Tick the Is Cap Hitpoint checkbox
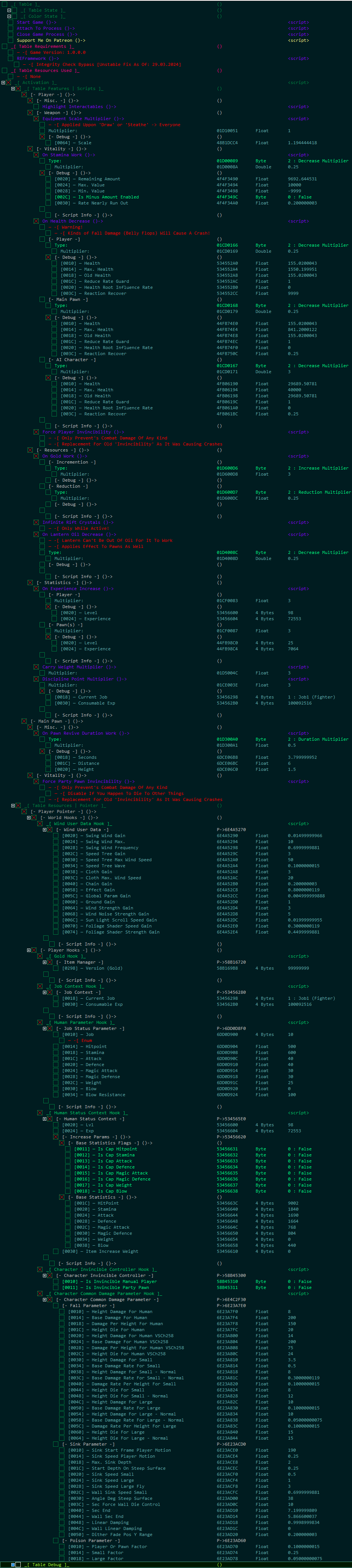Screen dimensions: 352x1568 click(x=68, y=1149)
